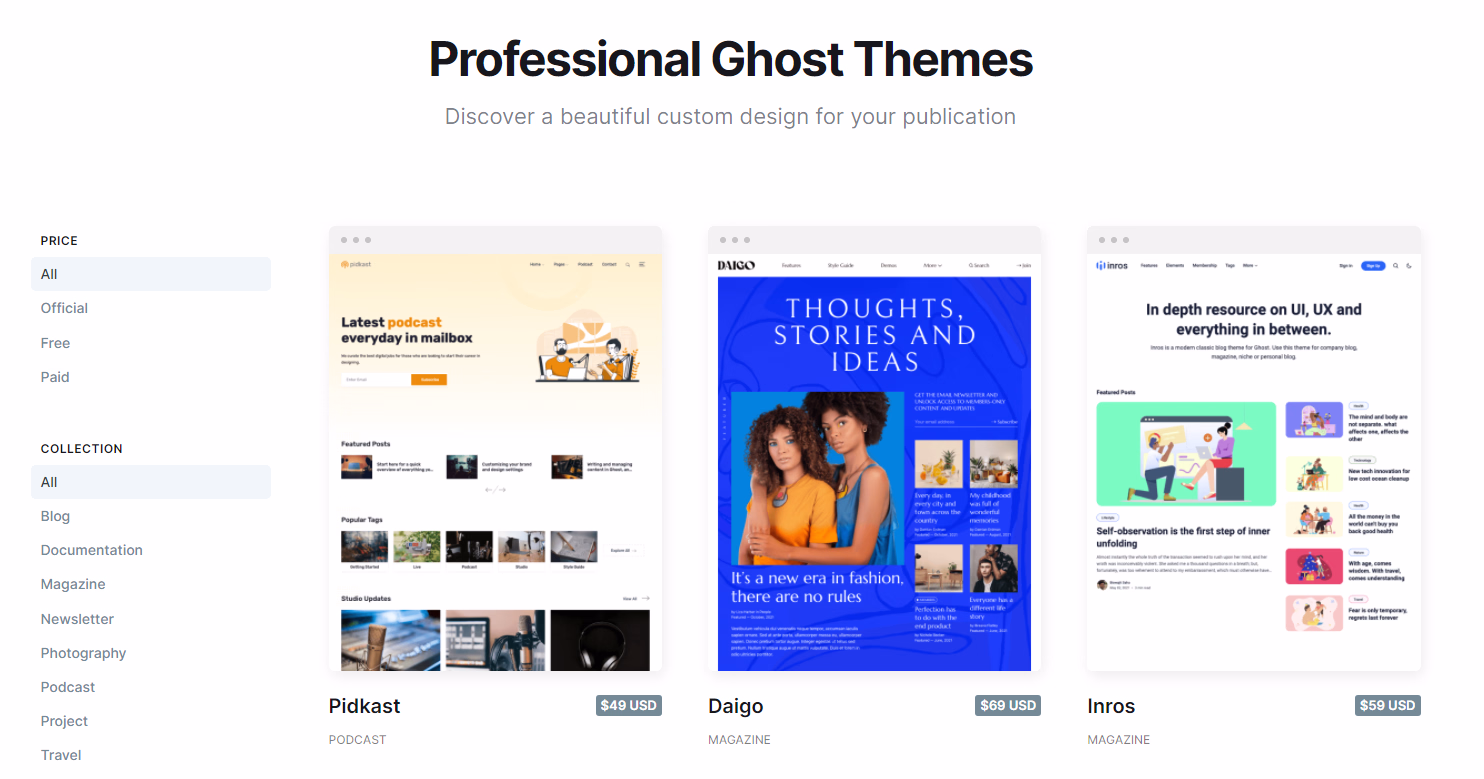Image resolution: width=1484 pixels, height=779 pixels.
Task: Filter themes by Official price option
Action: coord(64,308)
